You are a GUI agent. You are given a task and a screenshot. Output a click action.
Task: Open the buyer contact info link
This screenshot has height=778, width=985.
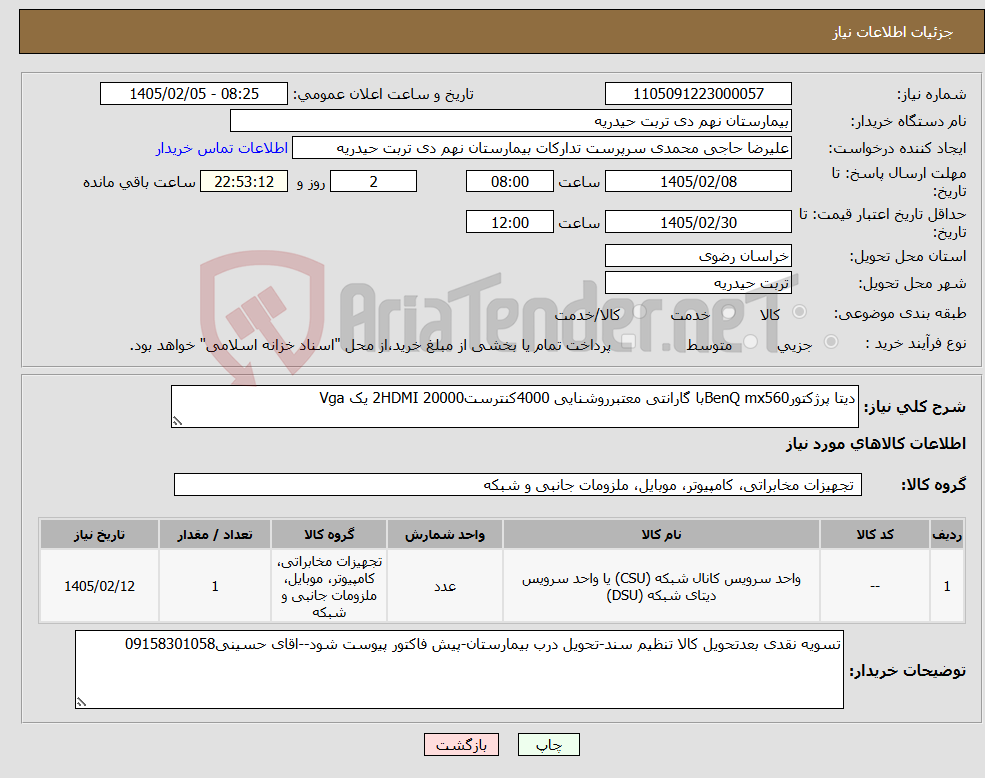[x=222, y=148]
